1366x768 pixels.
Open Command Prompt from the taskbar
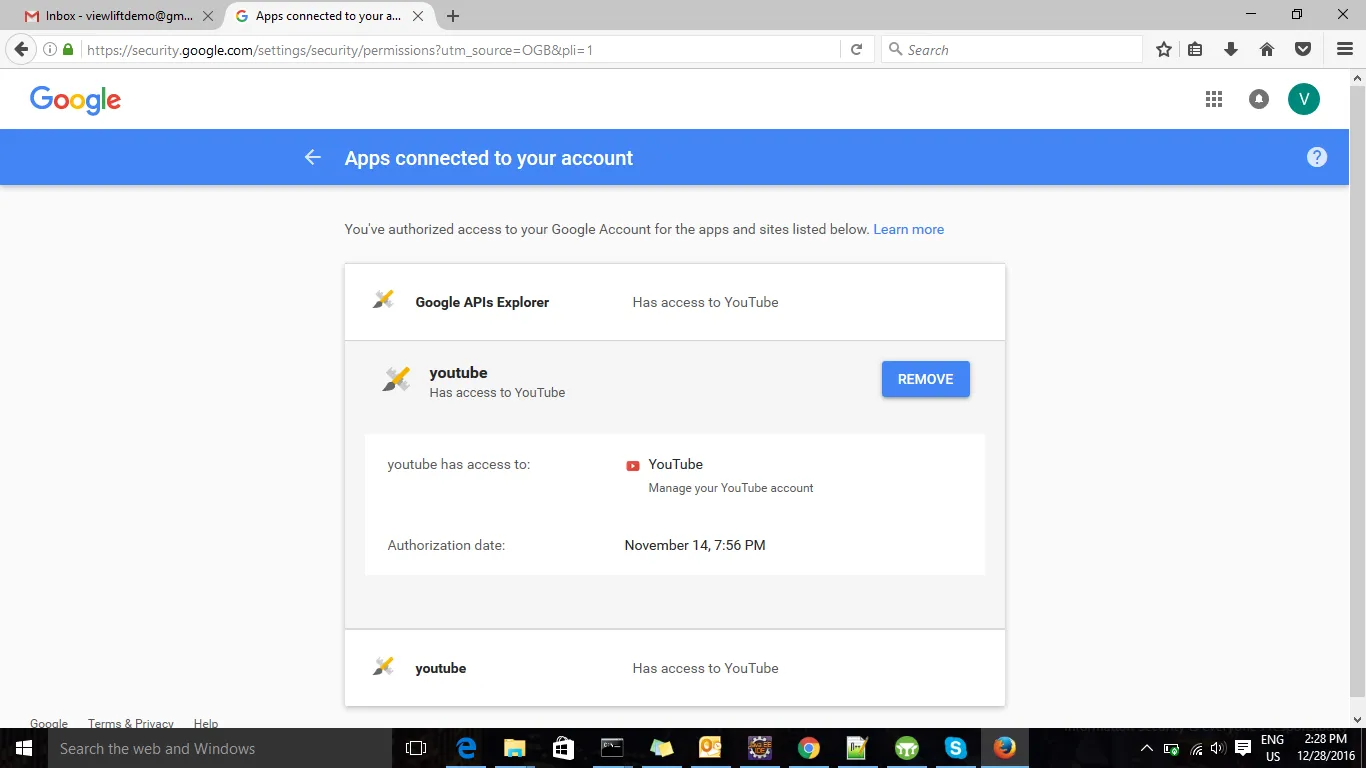pos(613,748)
